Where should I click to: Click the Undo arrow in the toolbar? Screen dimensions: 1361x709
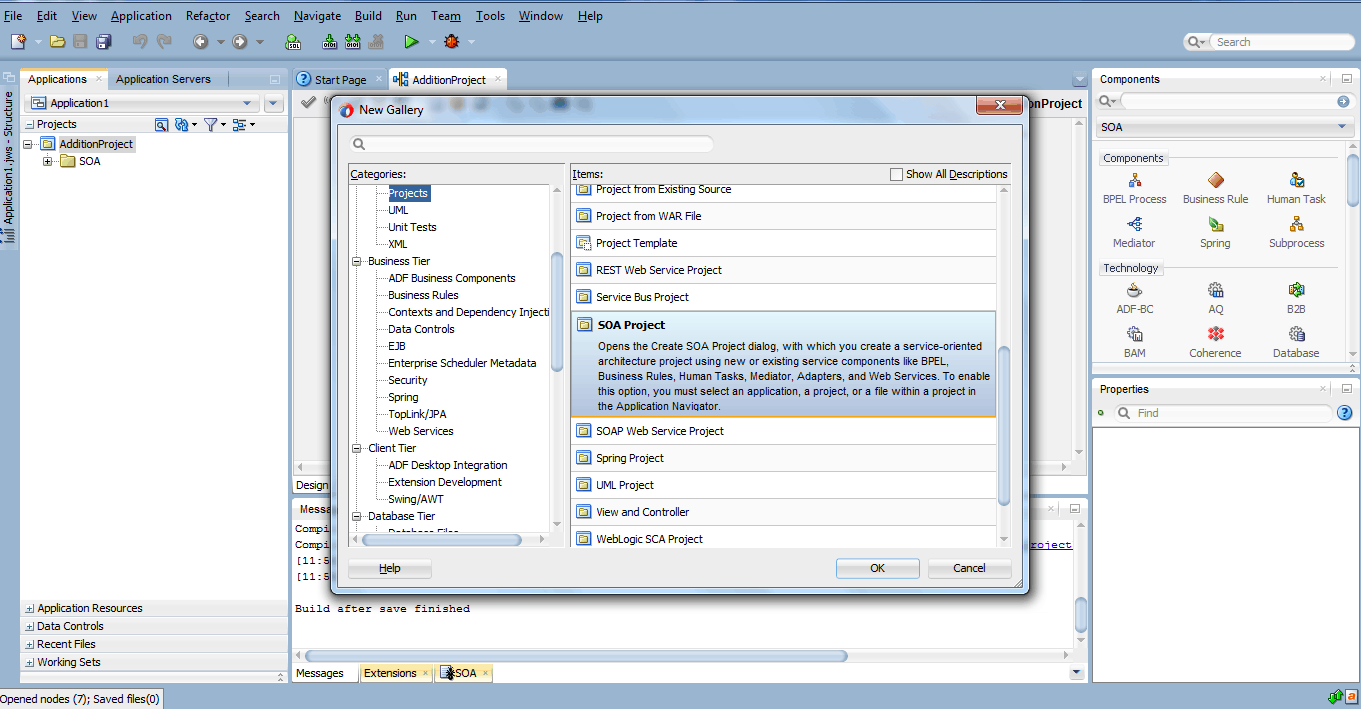[x=140, y=42]
